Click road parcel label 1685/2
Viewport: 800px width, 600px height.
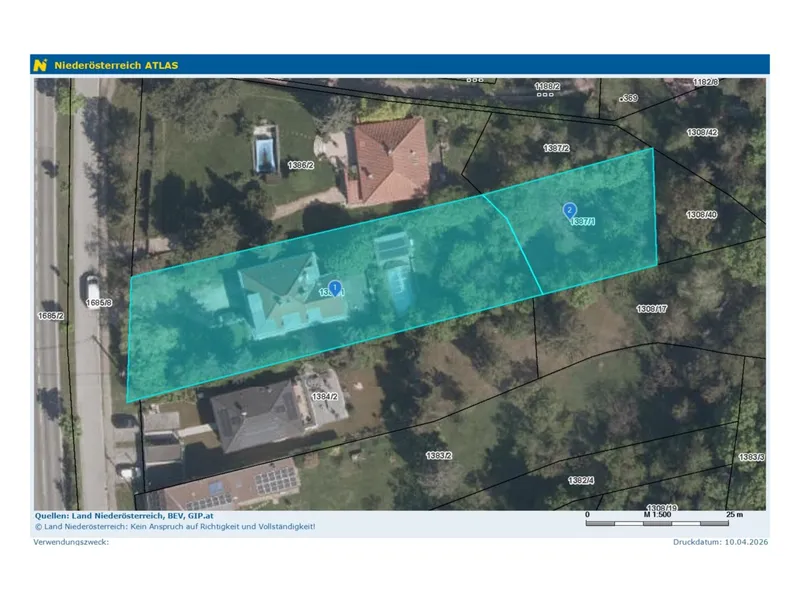51,316
